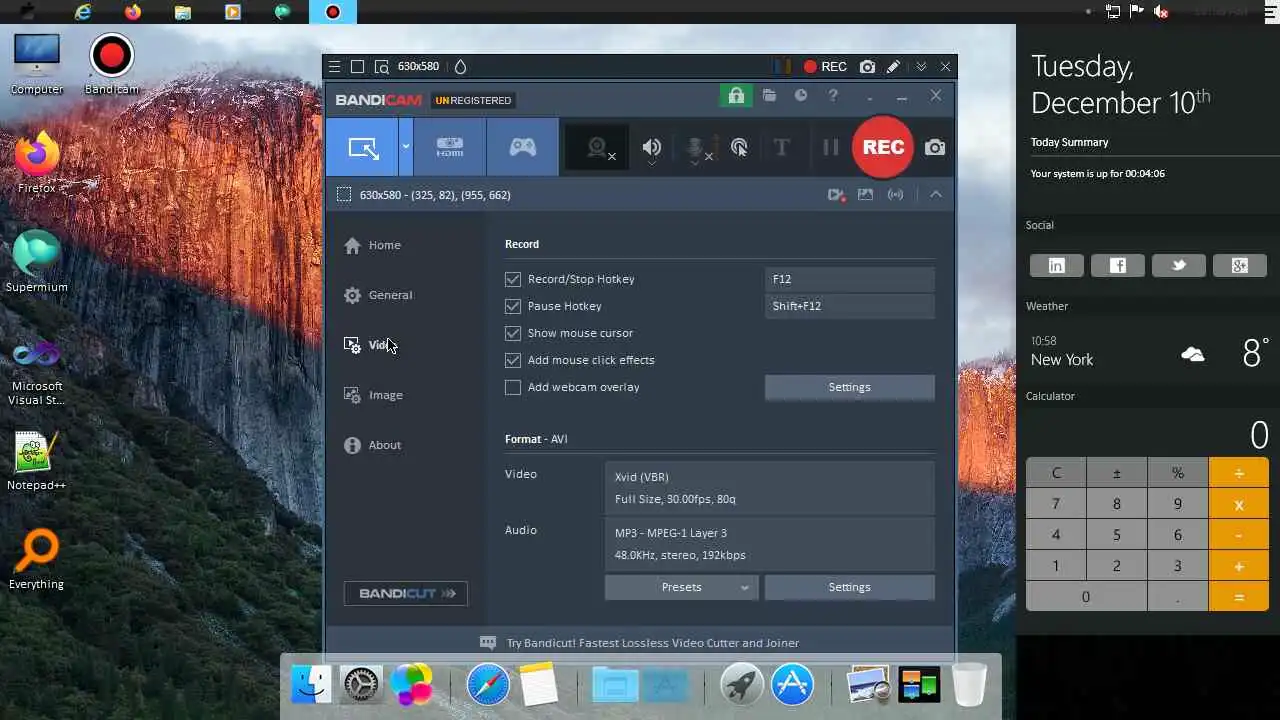Switch to Game Recording mode gamepad icon

(x=523, y=147)
